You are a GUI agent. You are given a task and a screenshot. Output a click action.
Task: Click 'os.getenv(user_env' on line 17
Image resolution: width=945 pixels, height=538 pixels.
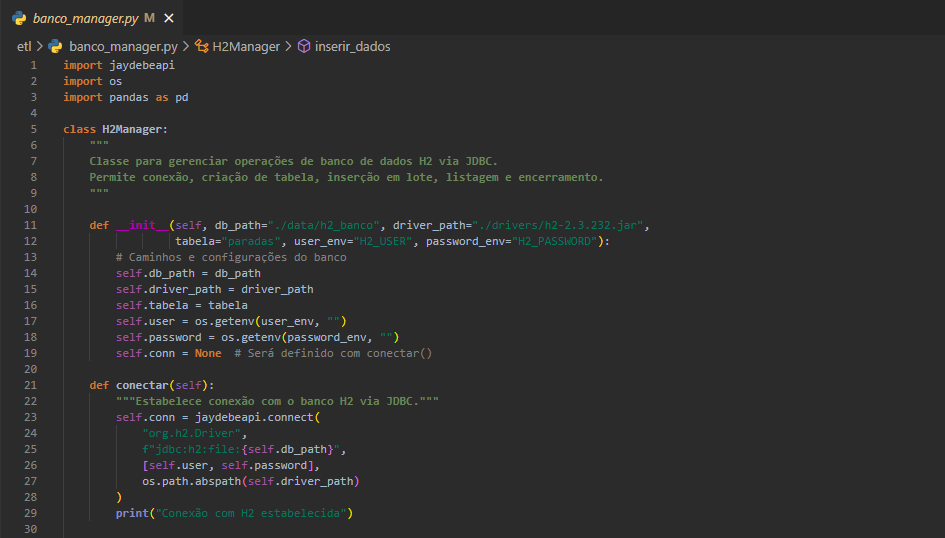(x=254, y=321)
